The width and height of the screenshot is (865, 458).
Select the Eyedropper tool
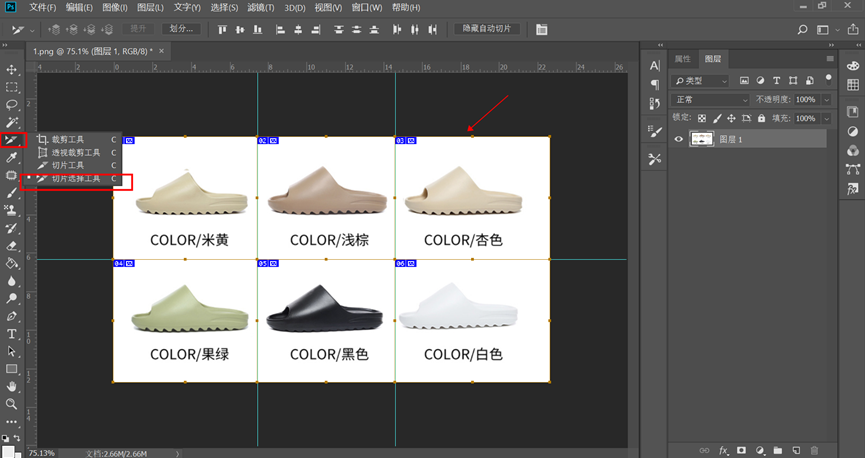(x=12, y=157)
